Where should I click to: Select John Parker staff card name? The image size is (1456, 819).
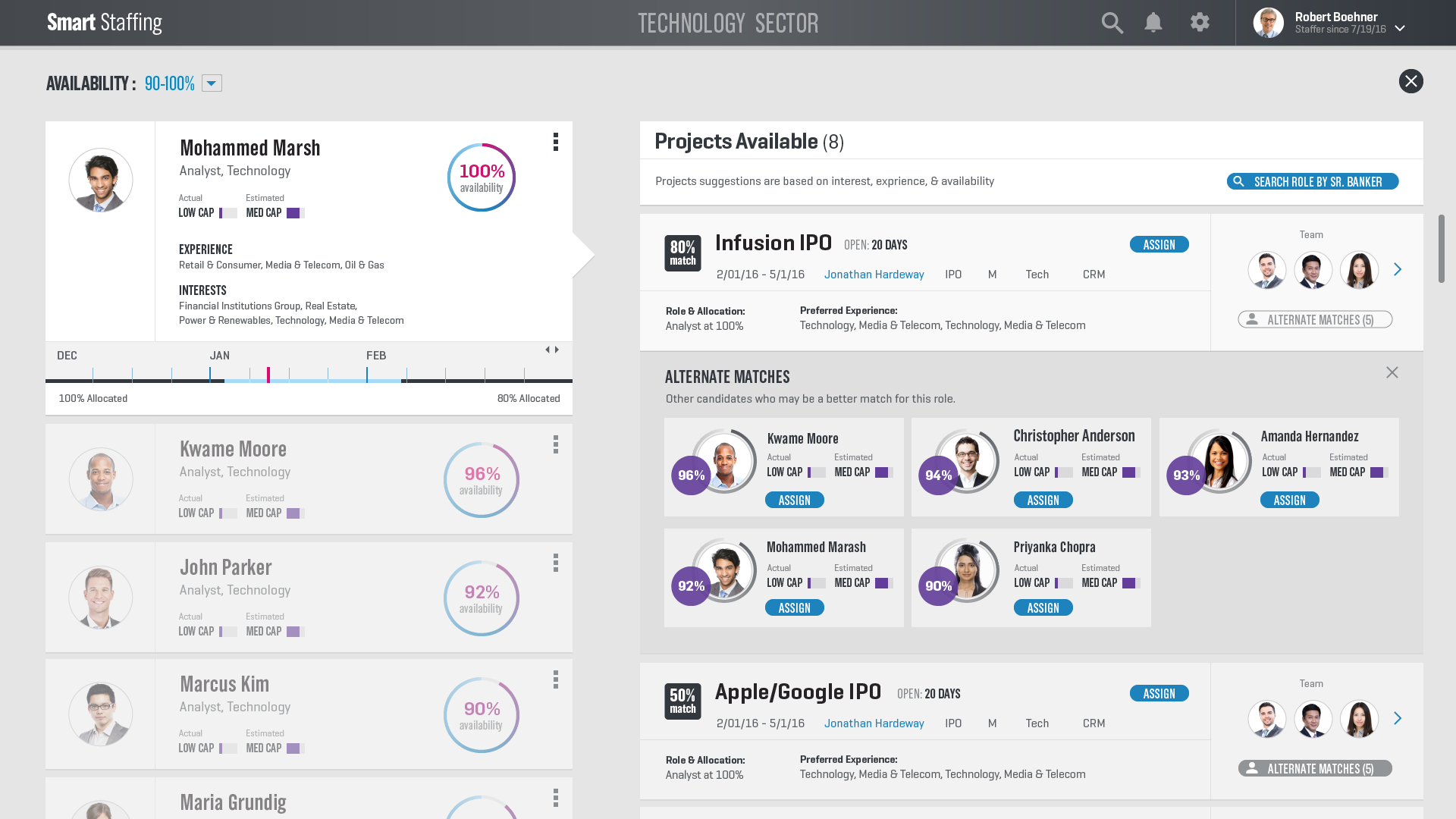pyautogui.click(x=225, y=567)
